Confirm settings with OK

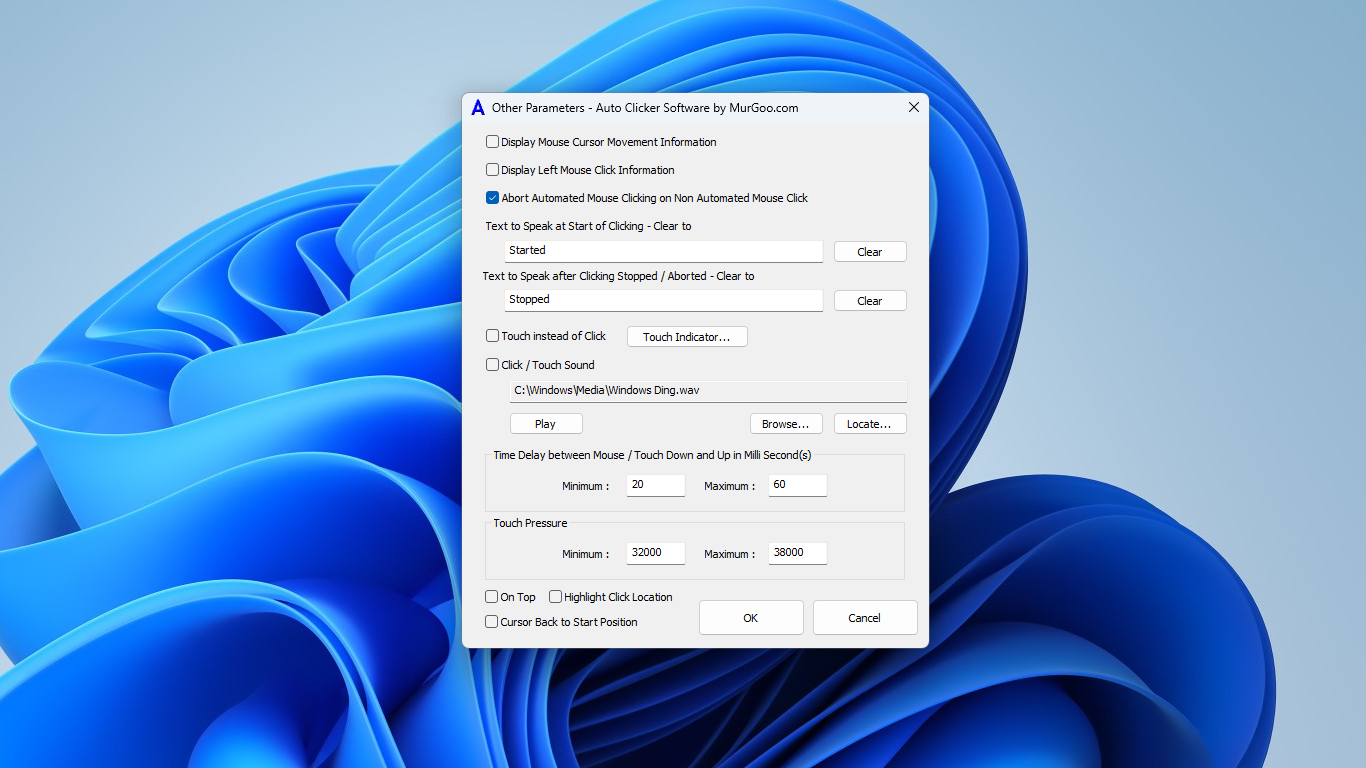[751, 617]
